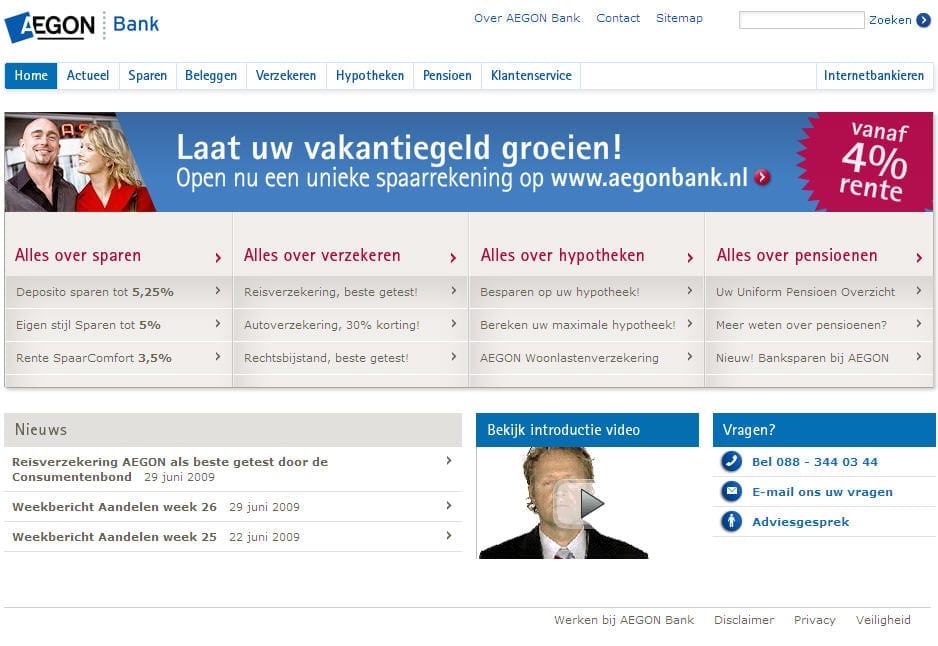Click the envelope icon for e-mail questions
Screen dimensions: 938x646
click(x=731, y=491)
